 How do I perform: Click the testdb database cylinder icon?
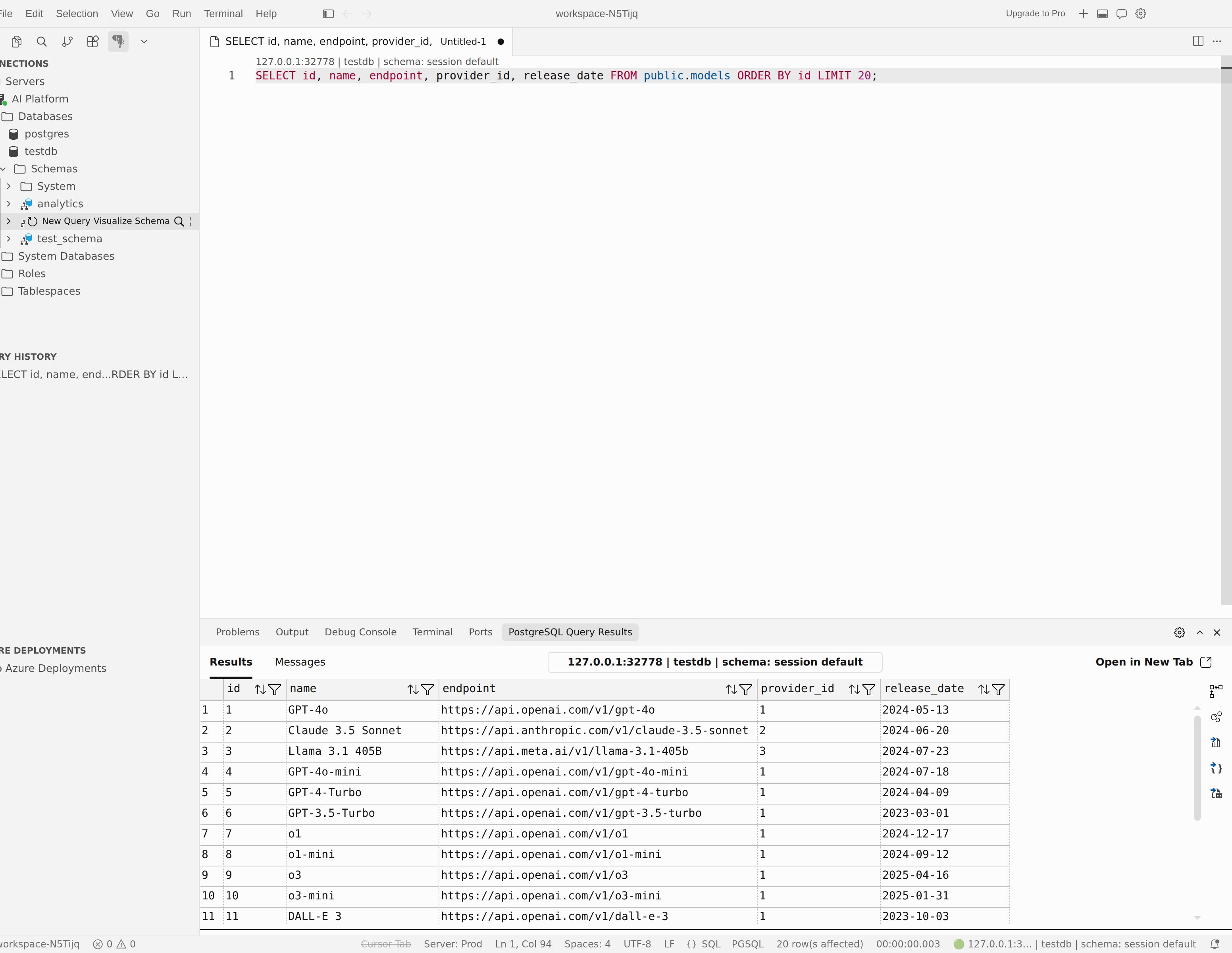(13, 151)
